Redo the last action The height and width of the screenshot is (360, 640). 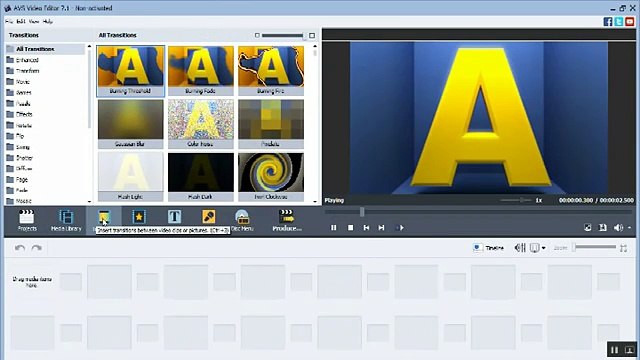tap(37, 248)
